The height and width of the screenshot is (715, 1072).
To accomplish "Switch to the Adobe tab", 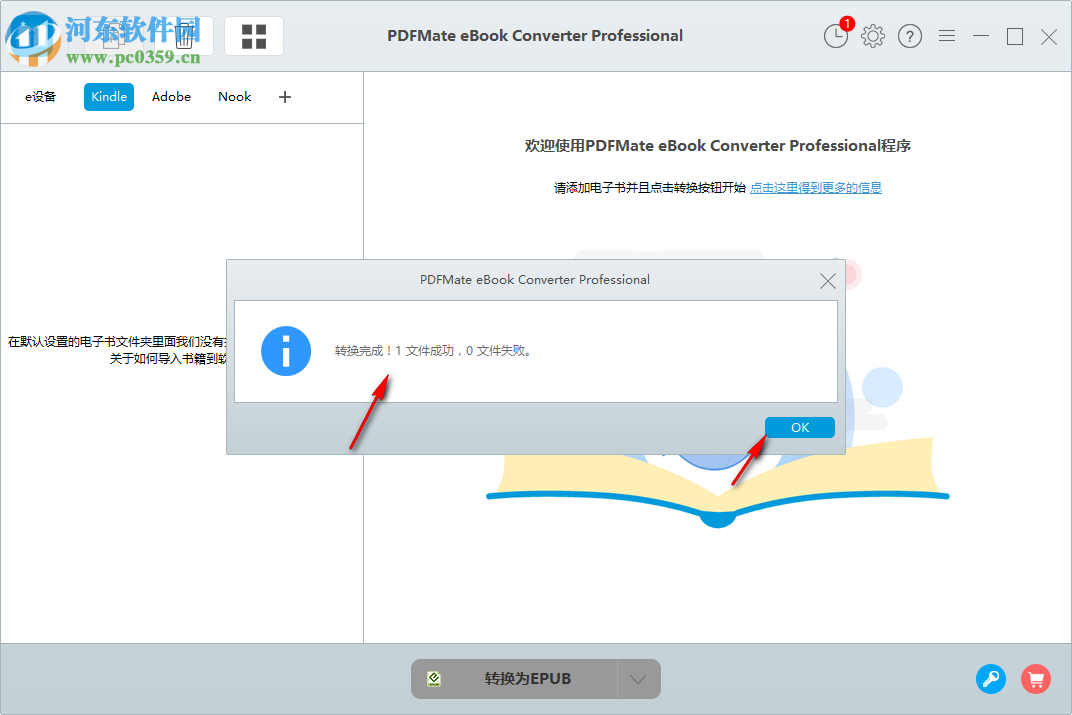I will [x=171, y=97].
